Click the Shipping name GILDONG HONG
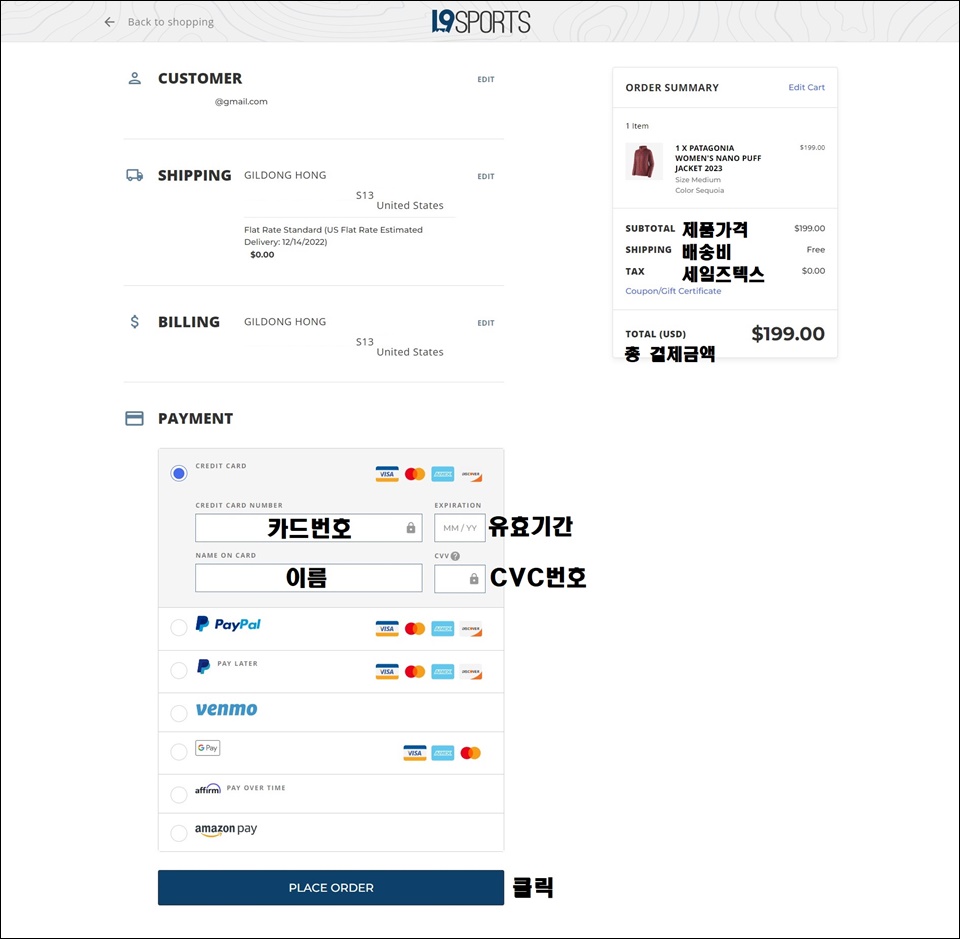 [x=285, y=175]
